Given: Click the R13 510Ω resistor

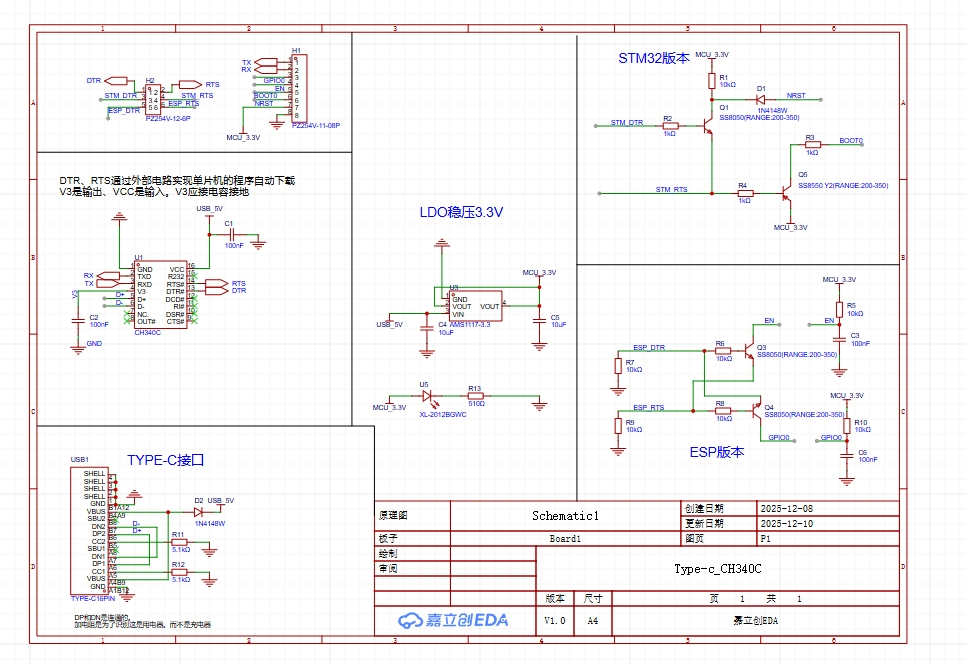Looking at the screenshot, I should [x=475, y=396].
